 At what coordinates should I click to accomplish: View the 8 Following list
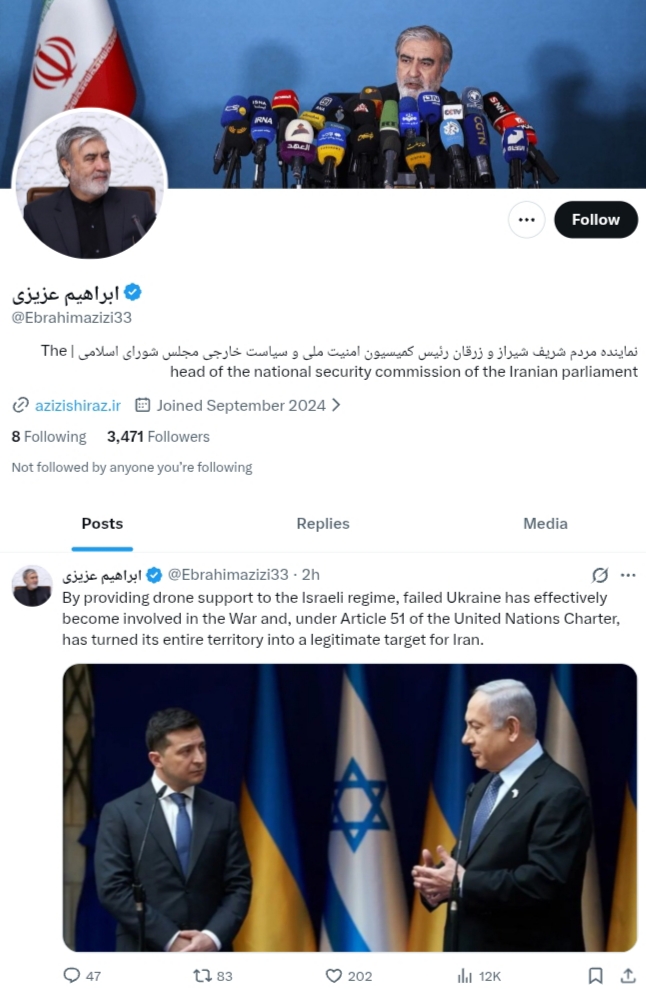click(x=49, y=436)
